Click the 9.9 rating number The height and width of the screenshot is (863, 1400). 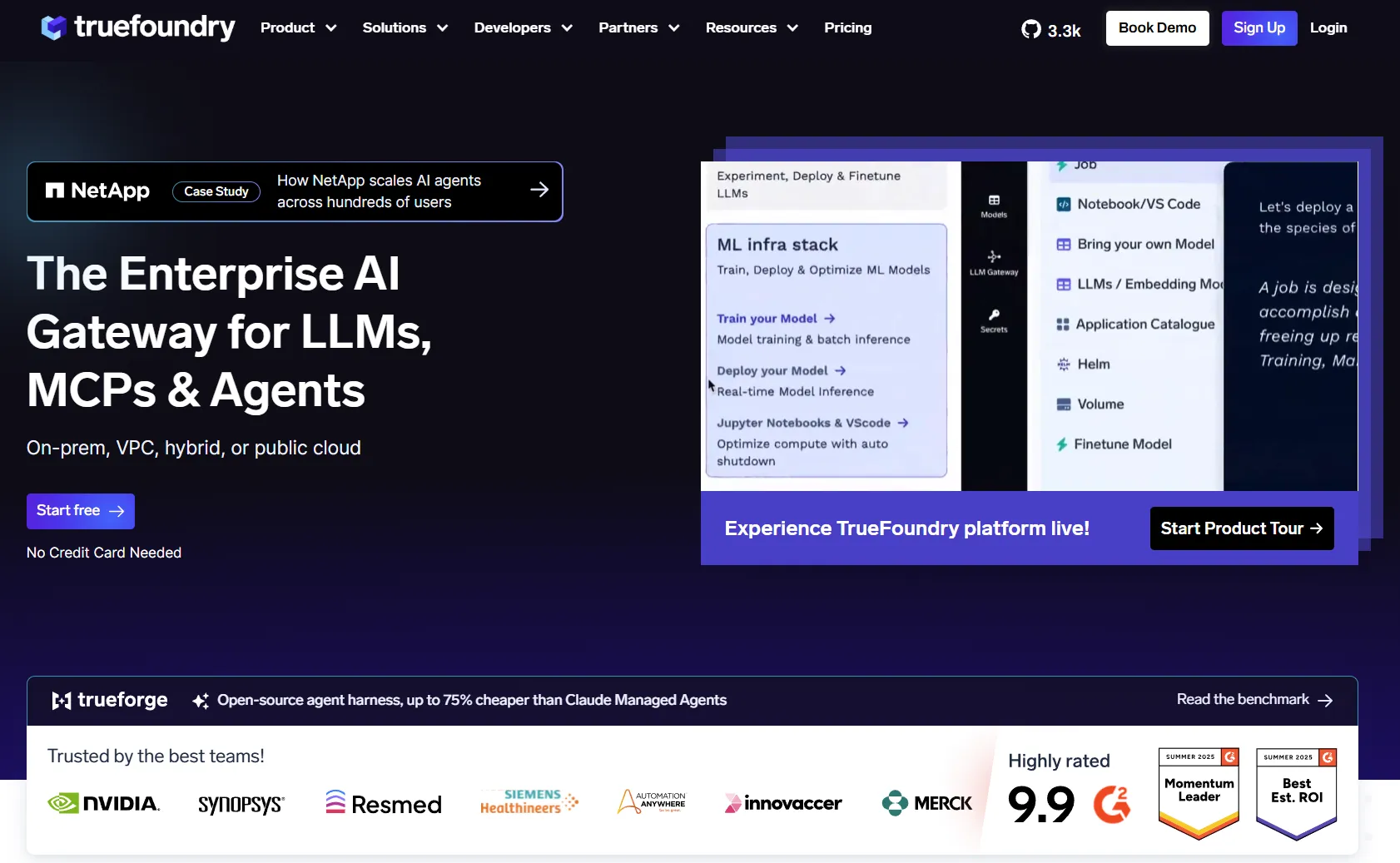coord(1041,804)
